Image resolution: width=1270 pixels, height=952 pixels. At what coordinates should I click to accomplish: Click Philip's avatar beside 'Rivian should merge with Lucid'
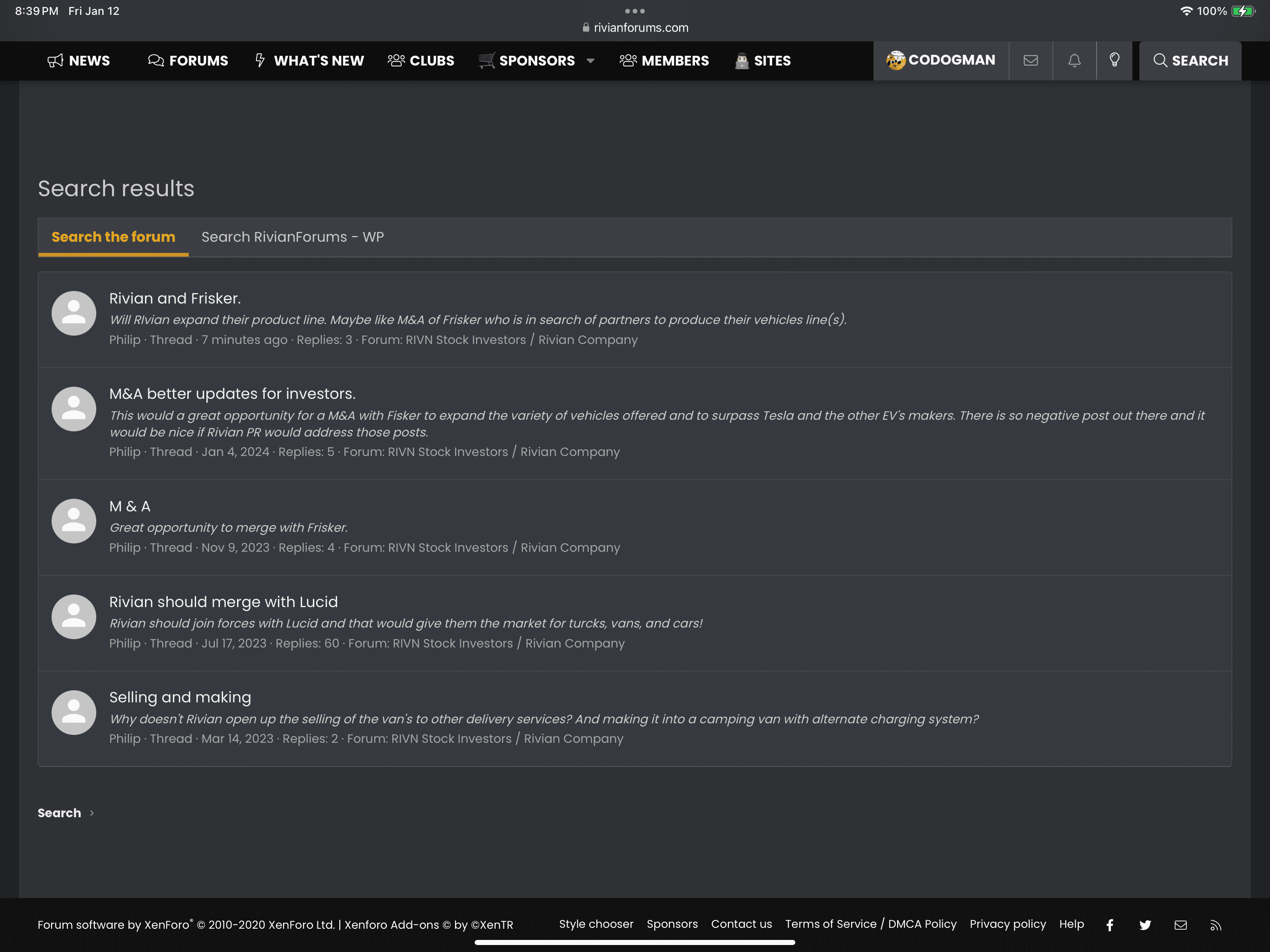[x=73, y=617]
